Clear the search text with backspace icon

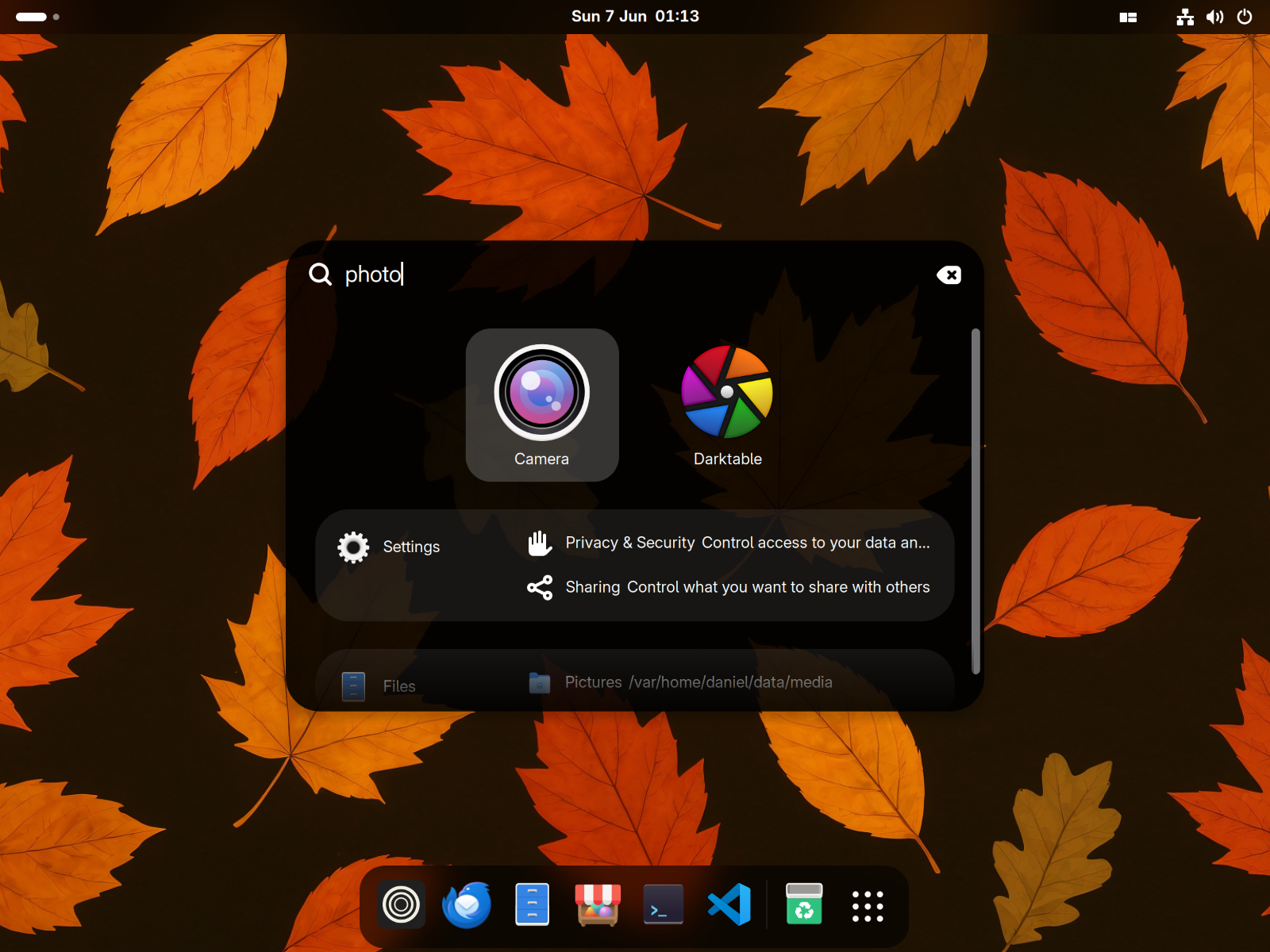[x=949, y=274]
